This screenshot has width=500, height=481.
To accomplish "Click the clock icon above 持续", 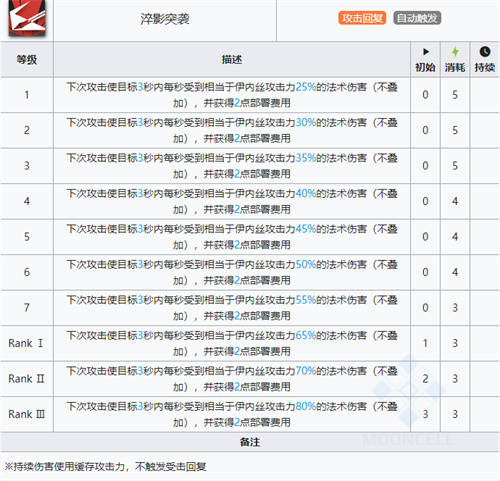I will click(x=485, y=52).
